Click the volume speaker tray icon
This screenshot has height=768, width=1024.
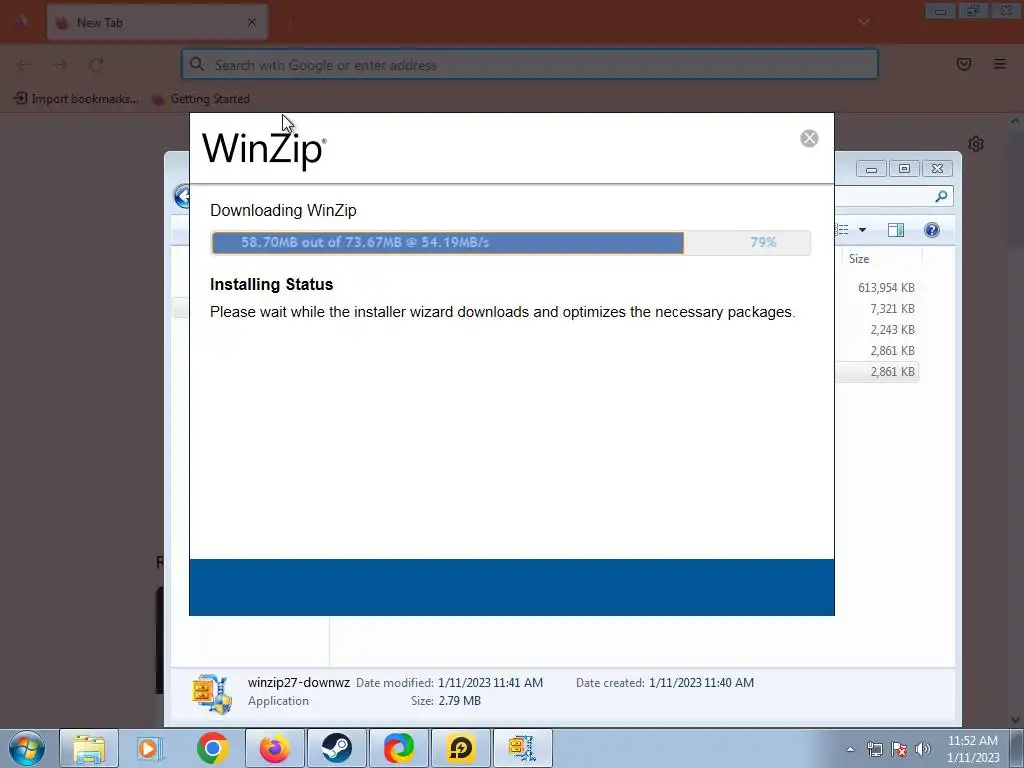click(923, 749)
